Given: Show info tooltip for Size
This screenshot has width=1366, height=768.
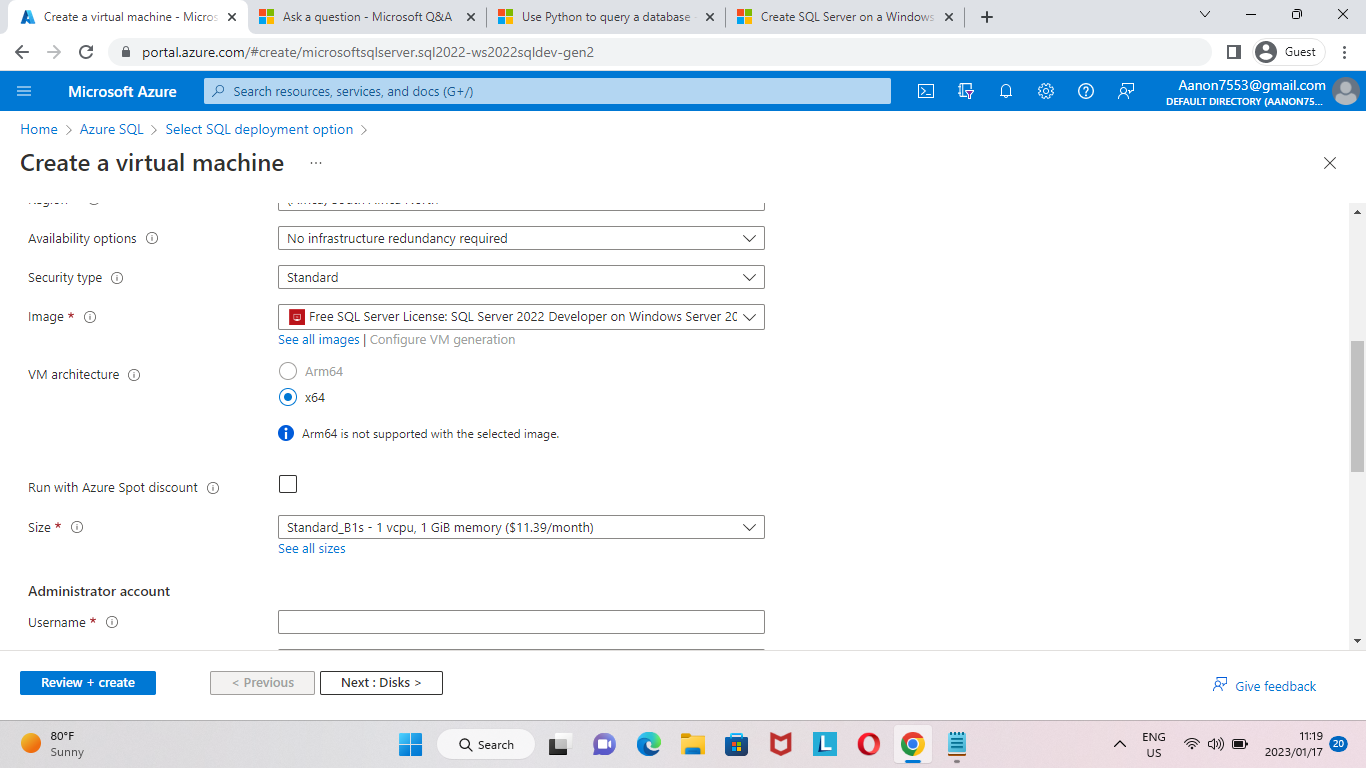Looking at the screenshot, I should point(77,527).
